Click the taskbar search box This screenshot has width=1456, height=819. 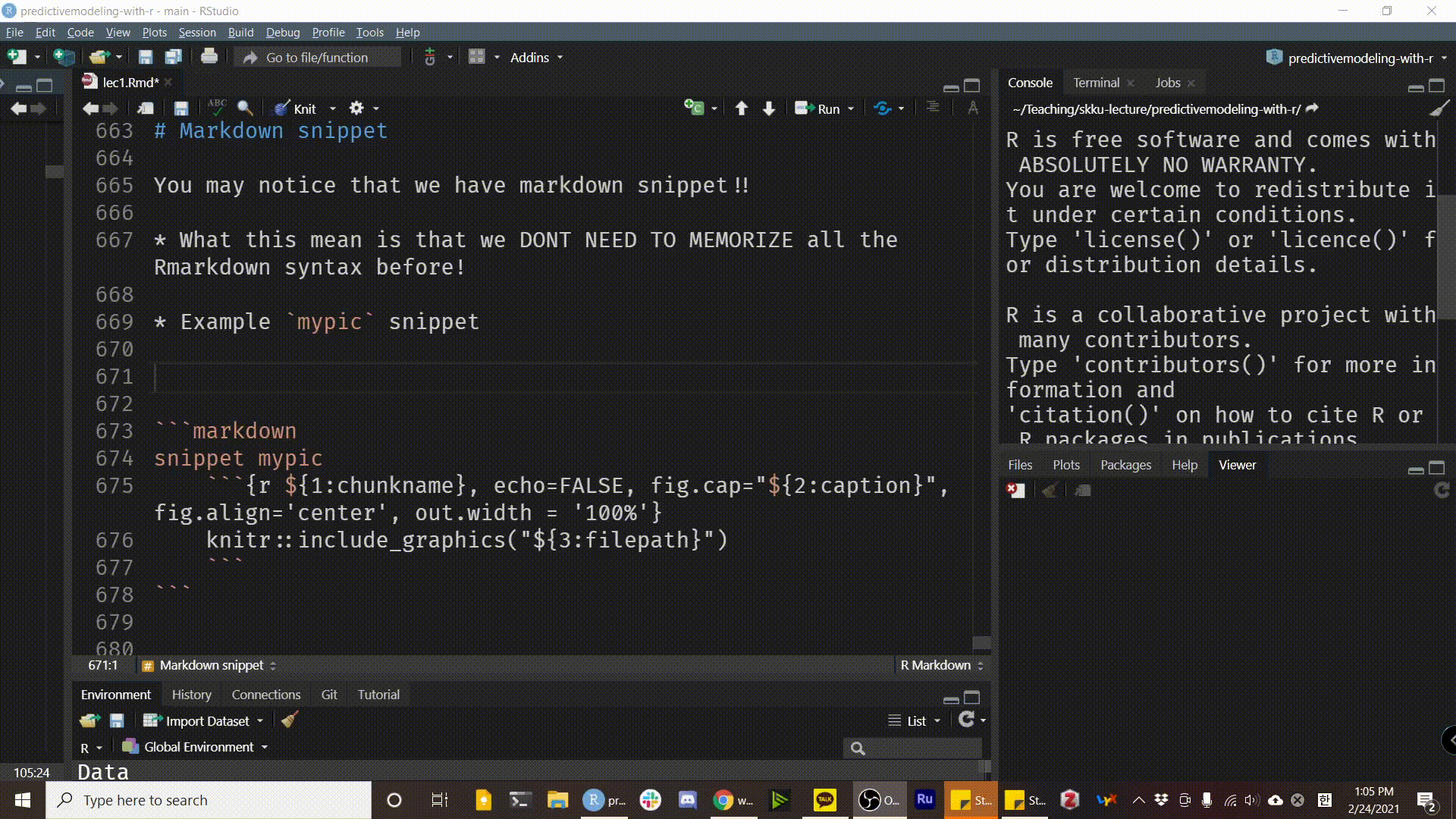[x=209, y=800]
